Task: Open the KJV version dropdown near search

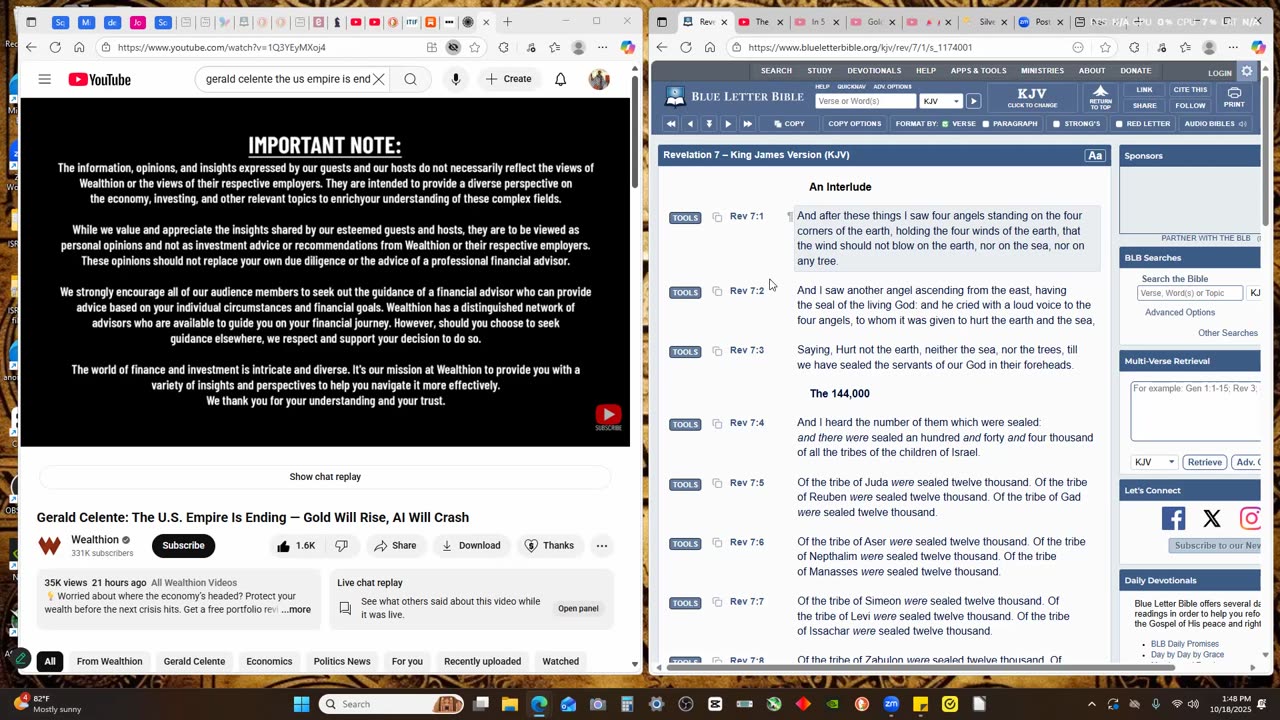Action: [x=940, y=101]
